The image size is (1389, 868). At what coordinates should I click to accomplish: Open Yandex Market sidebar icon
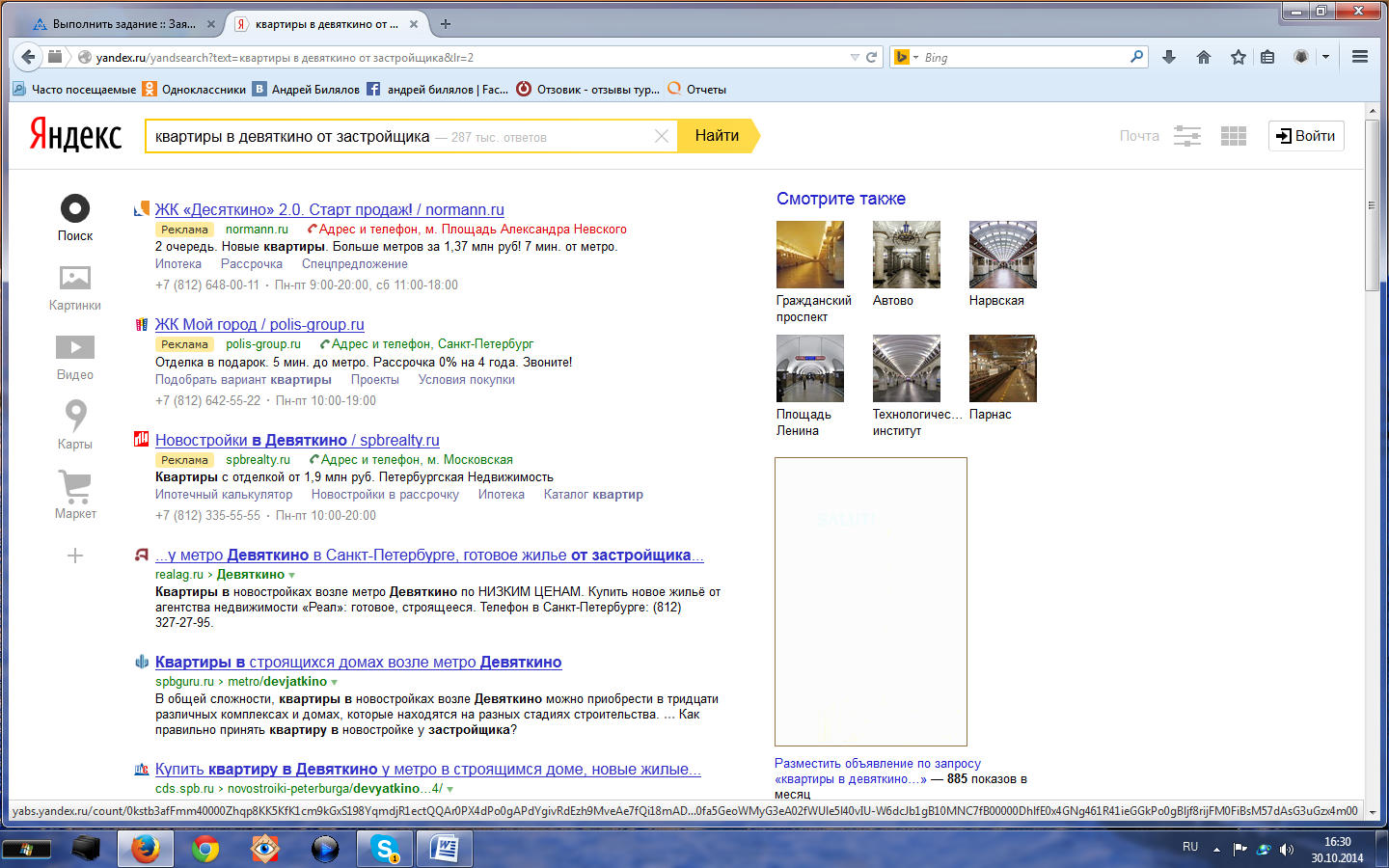(x=74, y=486)
